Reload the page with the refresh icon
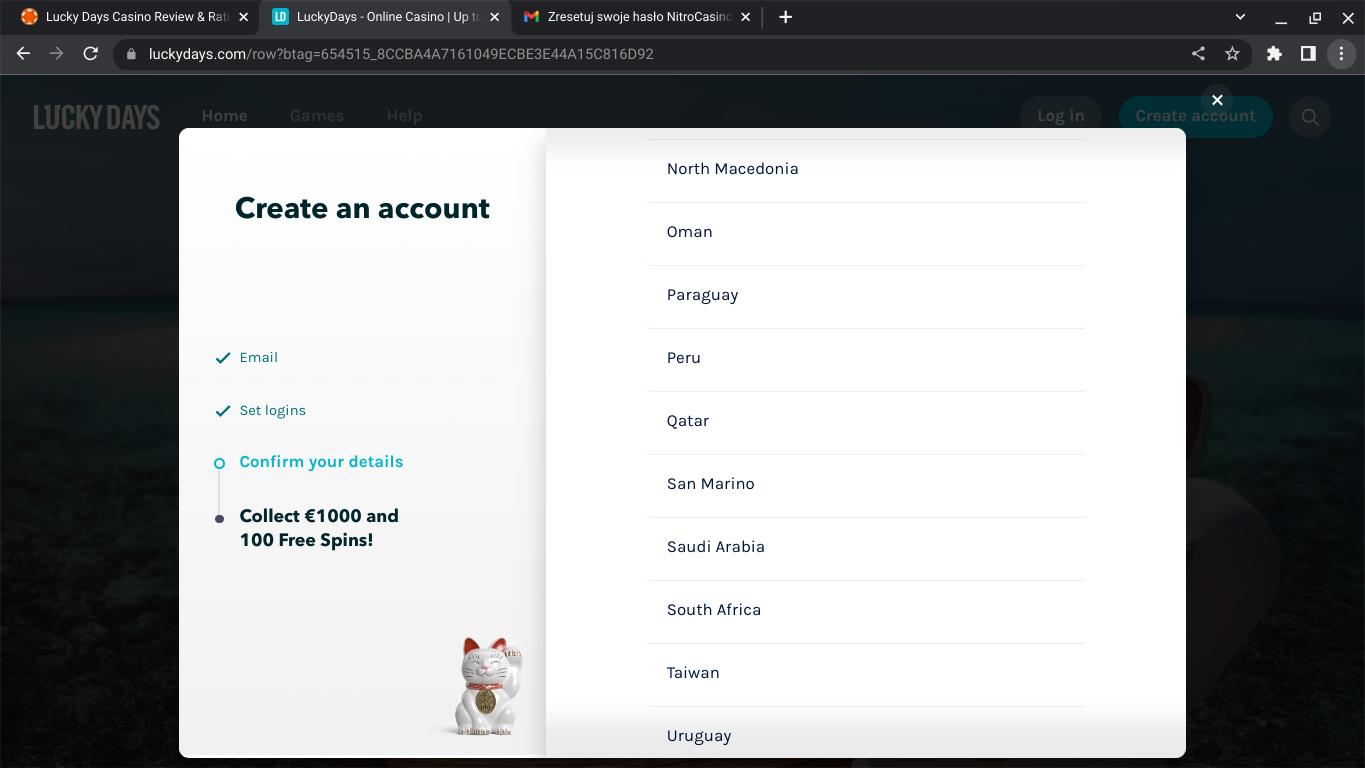Image resolution: width=1365 pixels, height=768 pixels. (90, 54)
